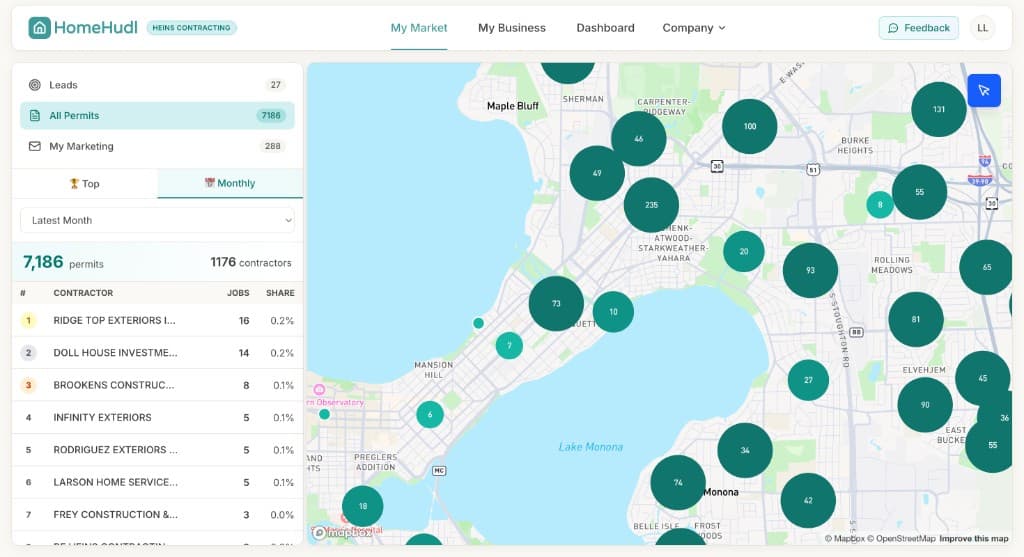This screenshot has width=1024, height=557.
Task: Click the Leads target icon
Action: tap(35, 85)
